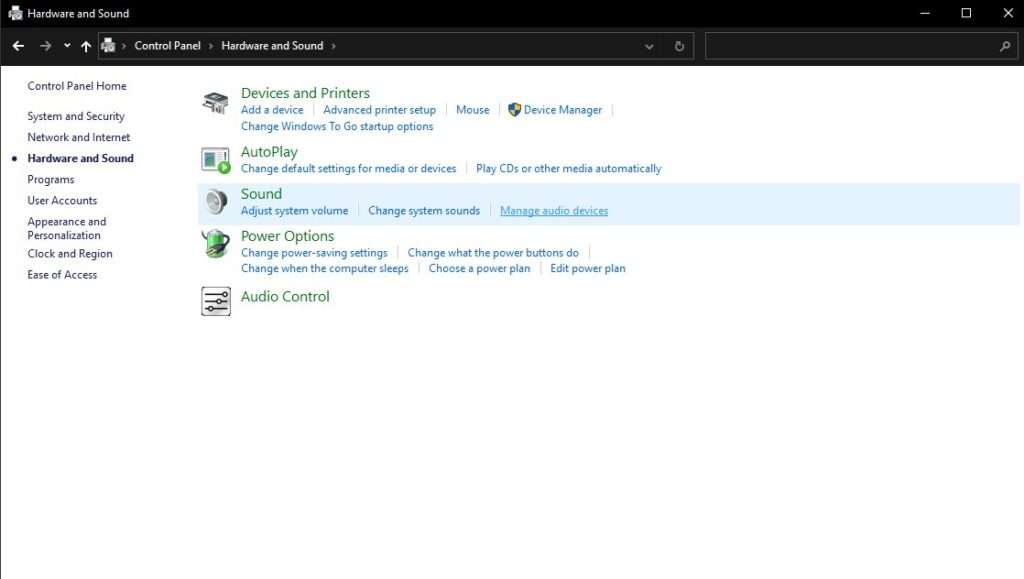Open the Devices and Printers heading
This screenshot has height=579, width=1024.
tap(305, 93)
